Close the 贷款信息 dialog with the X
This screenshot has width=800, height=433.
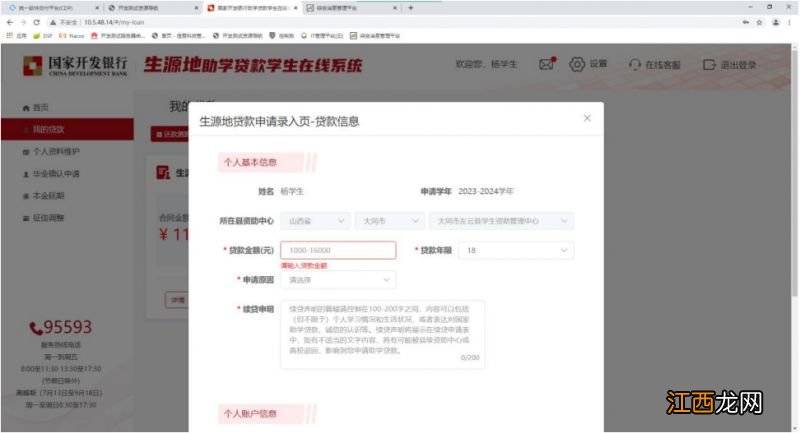587,118
